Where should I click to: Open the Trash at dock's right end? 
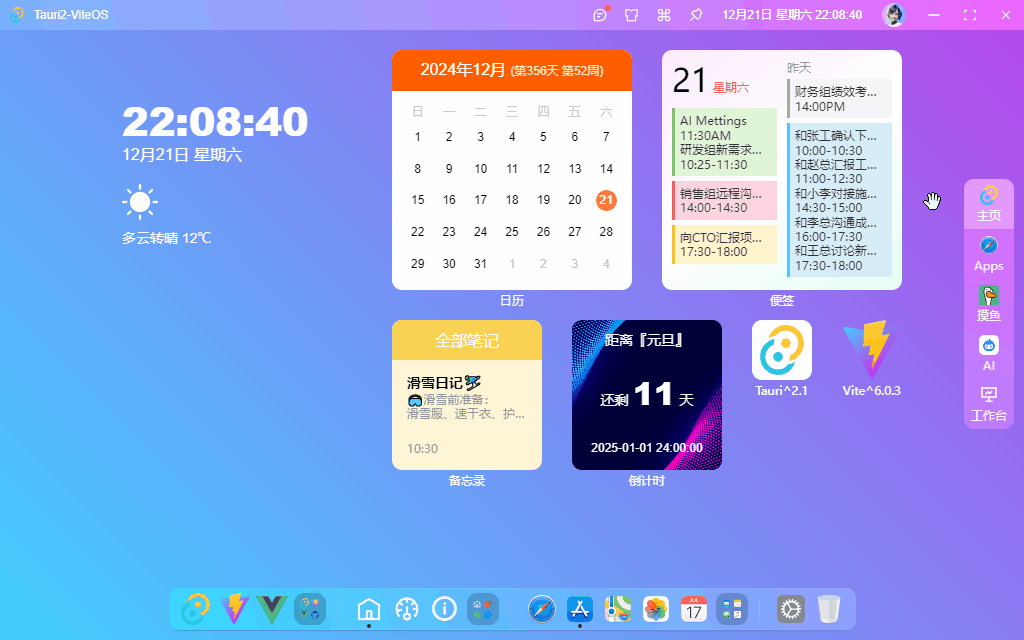click(x=829, y=608)
